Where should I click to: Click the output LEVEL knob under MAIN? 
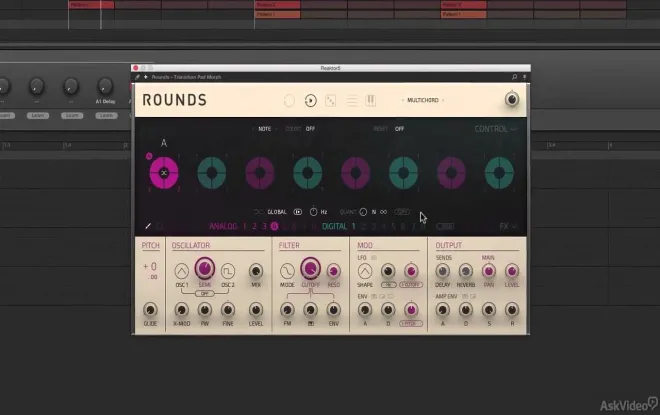[512, 271]
